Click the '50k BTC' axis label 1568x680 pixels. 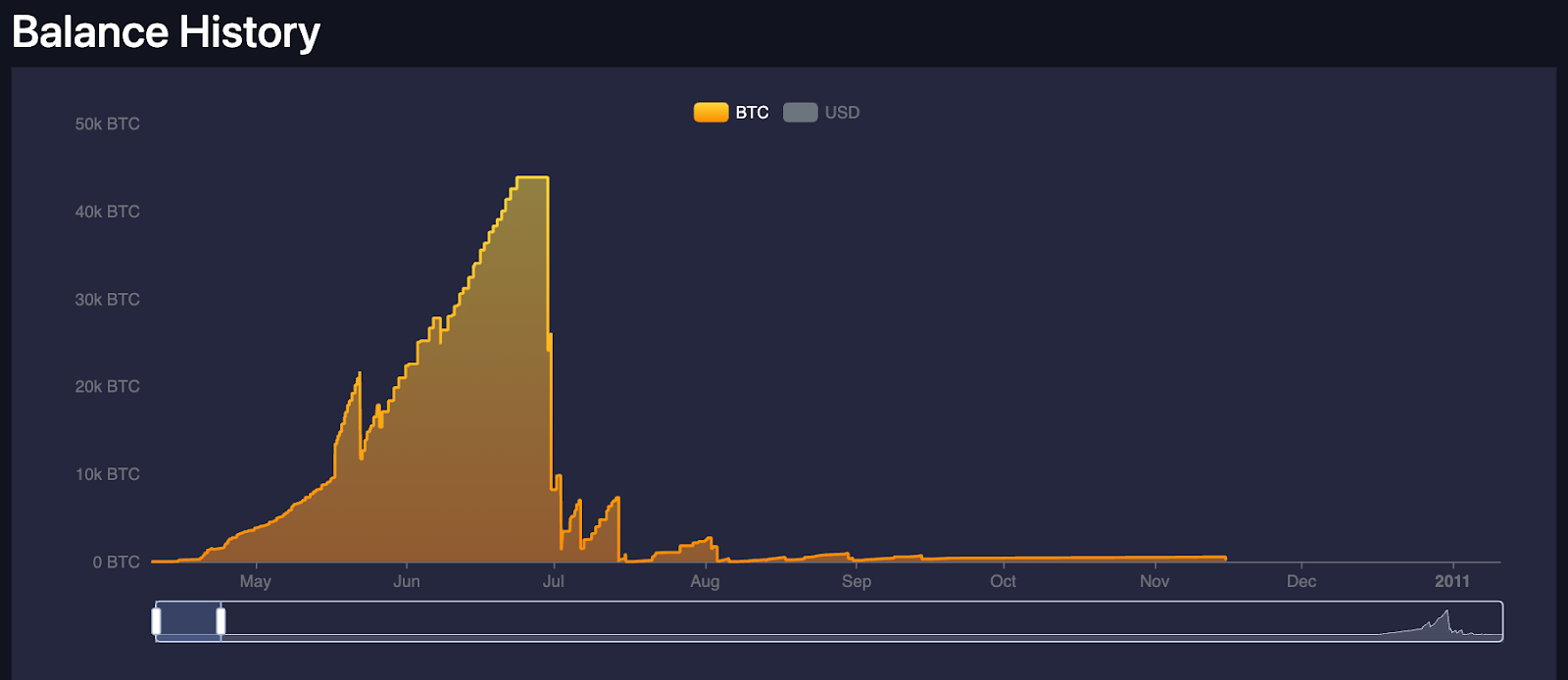(107, 124)
